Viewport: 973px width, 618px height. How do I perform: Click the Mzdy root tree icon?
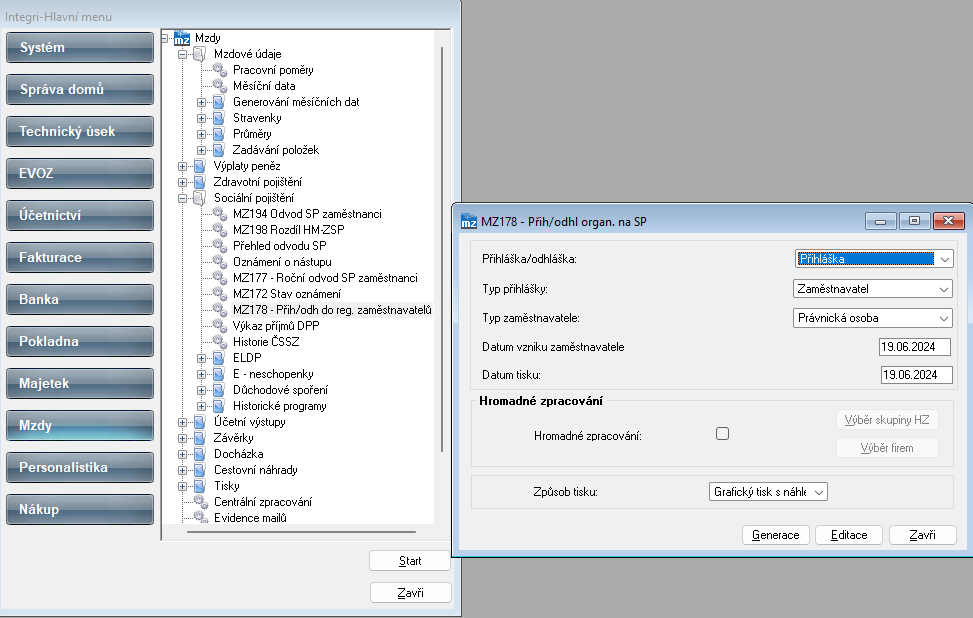point(181,38)
